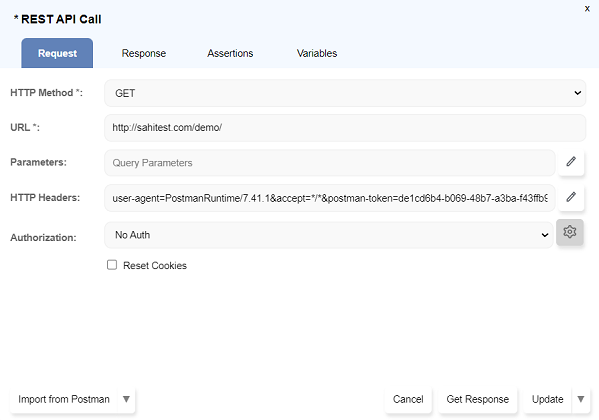Switch to the Assertions tab
Image resolution: width=599 pixels, height=420 pixels.
(x=230, y=53)
